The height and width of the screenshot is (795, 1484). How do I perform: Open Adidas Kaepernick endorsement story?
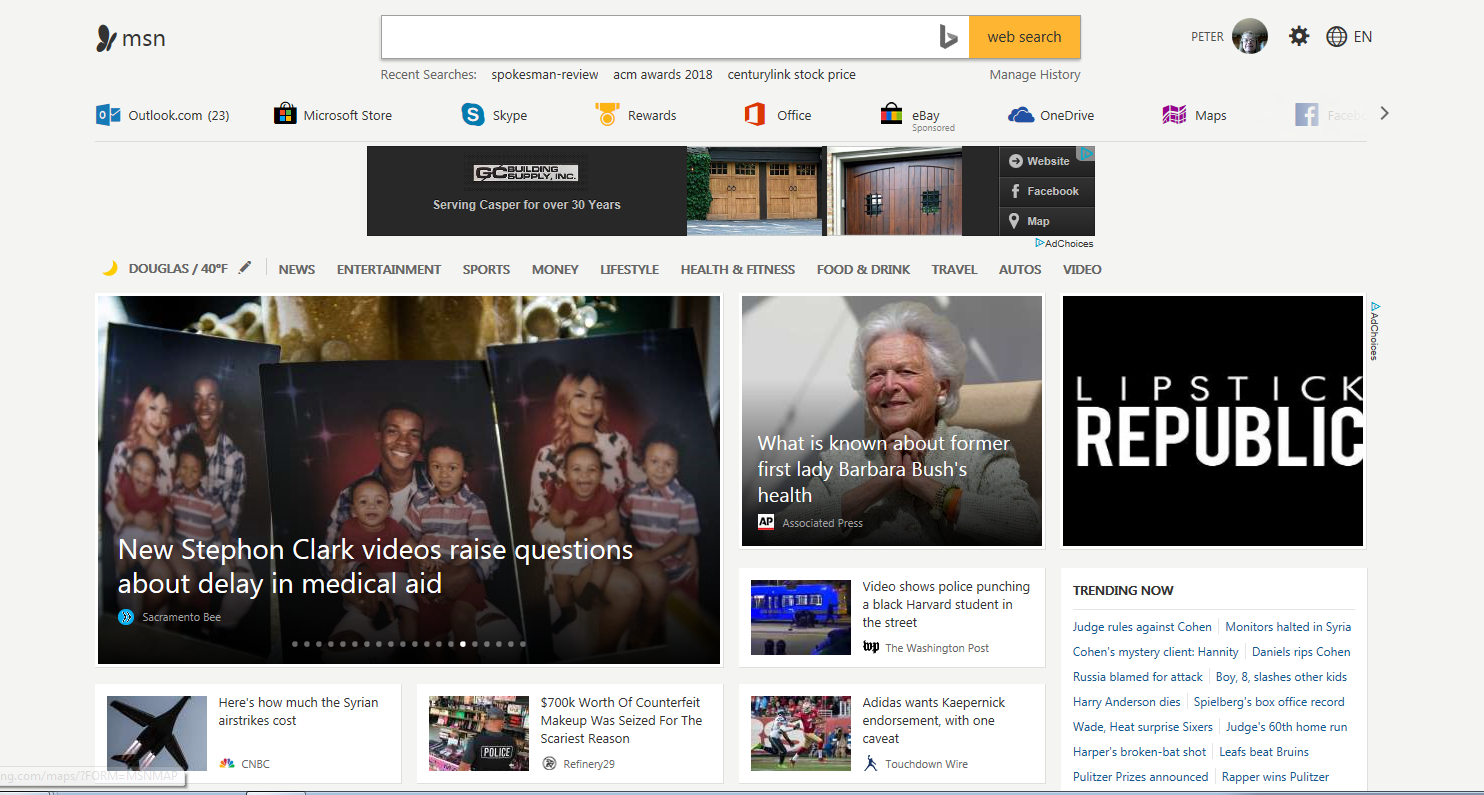[x=934, y=720]
